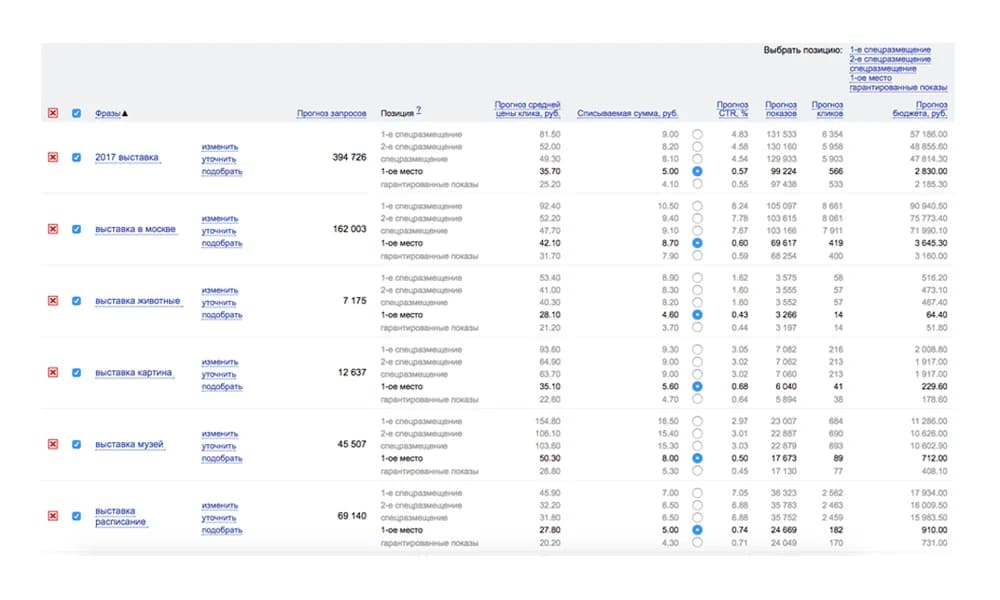The height and width of the screenshot is (600, 1000).
Task: Click 'изменить' for '2017 выставка'
Action: pos(220,147)
